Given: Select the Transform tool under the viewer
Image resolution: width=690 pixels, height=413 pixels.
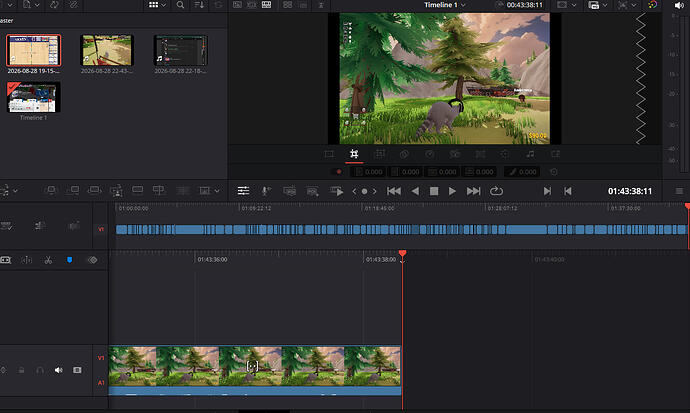Looking at the screenshot, I should pyautogui.click(x=329, y=154).
